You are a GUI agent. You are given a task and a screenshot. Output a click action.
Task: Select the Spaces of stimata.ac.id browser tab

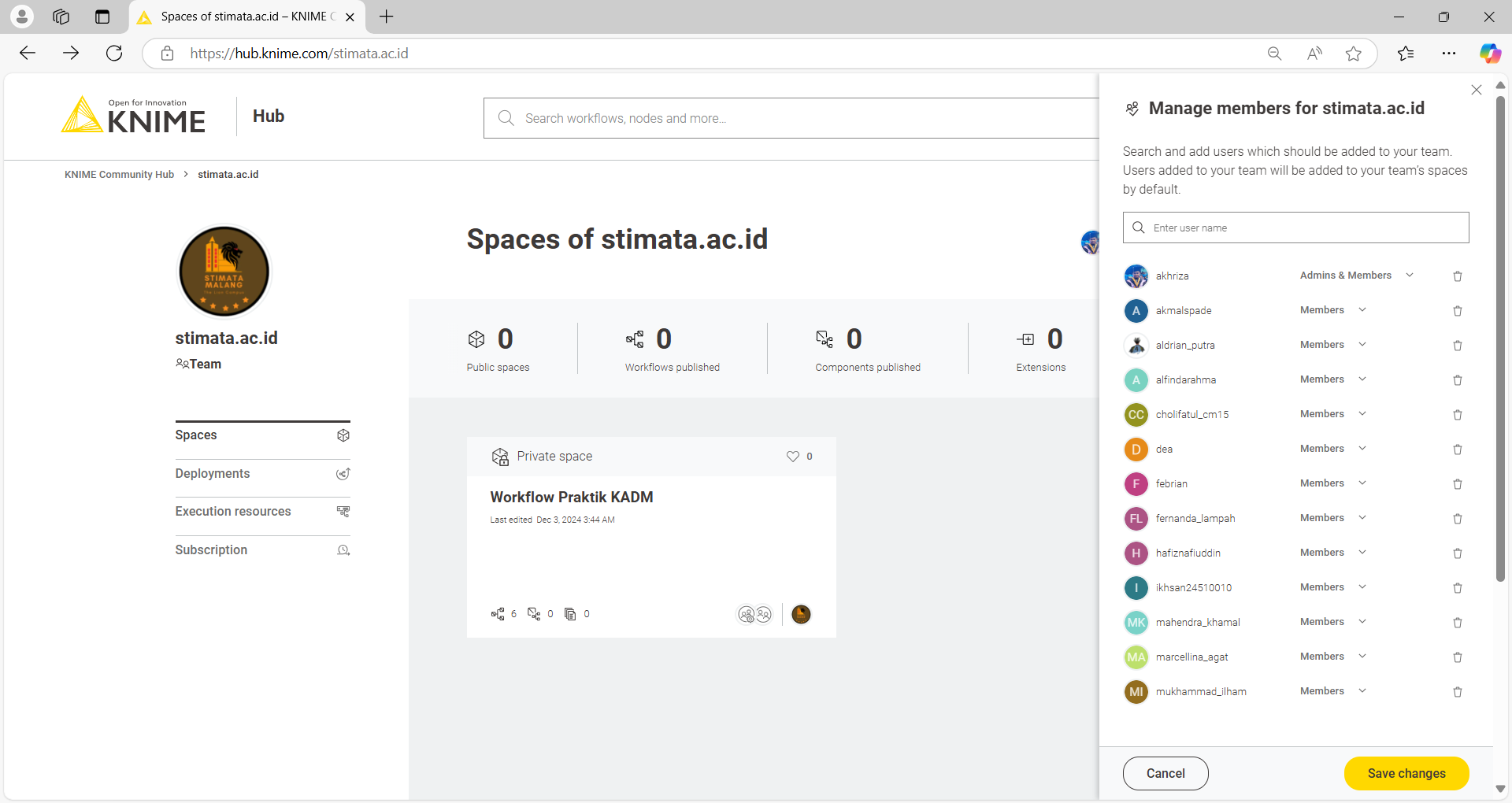tap(246, 17)
